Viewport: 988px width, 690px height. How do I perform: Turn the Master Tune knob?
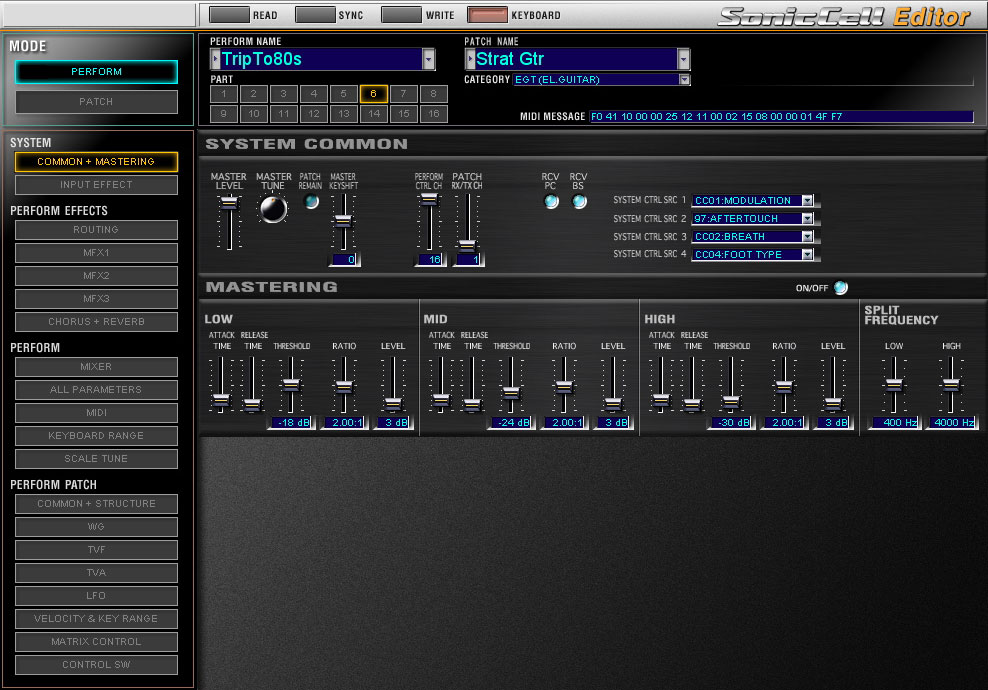click(x=273, y=209)
